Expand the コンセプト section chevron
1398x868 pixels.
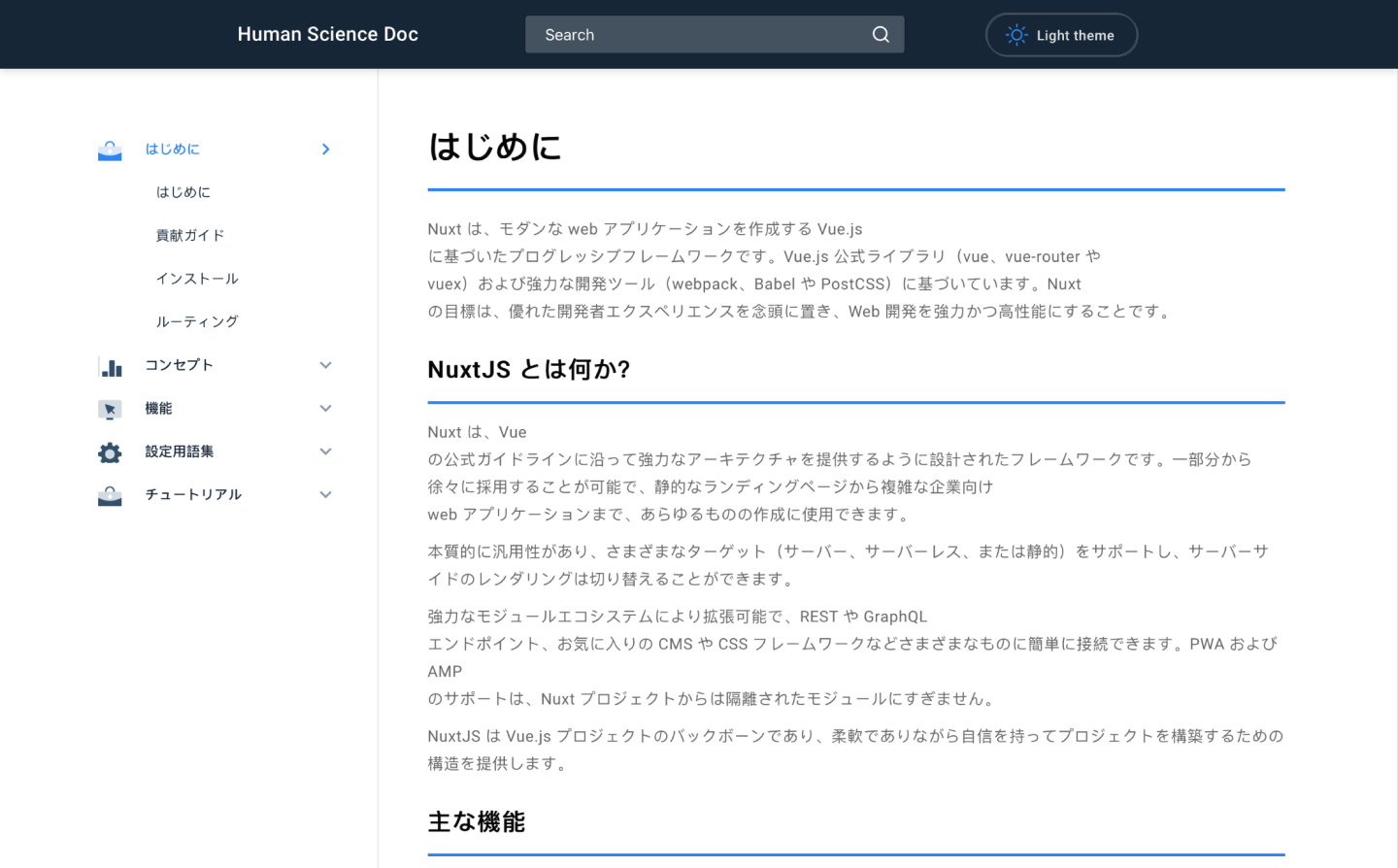(326, 365)
